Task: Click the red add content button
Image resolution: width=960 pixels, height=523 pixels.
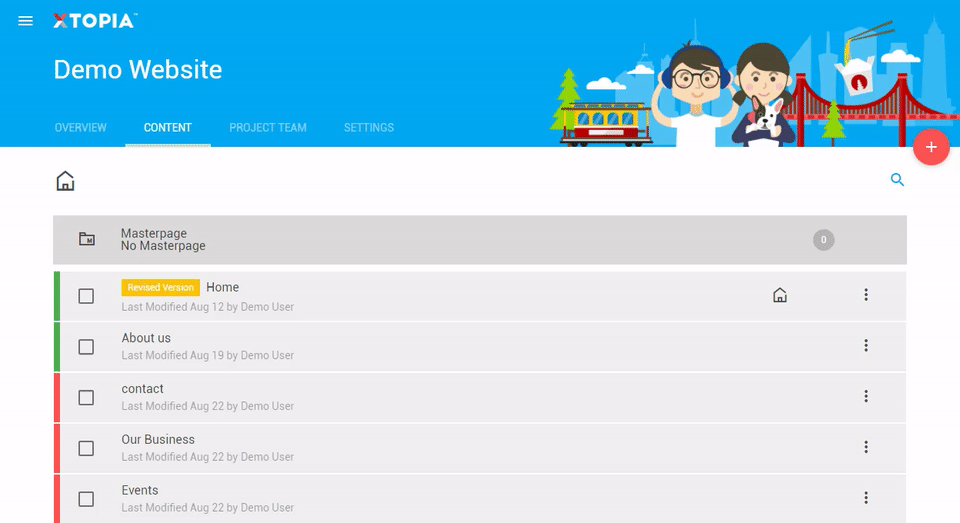Action: click(x=930, y=147)
